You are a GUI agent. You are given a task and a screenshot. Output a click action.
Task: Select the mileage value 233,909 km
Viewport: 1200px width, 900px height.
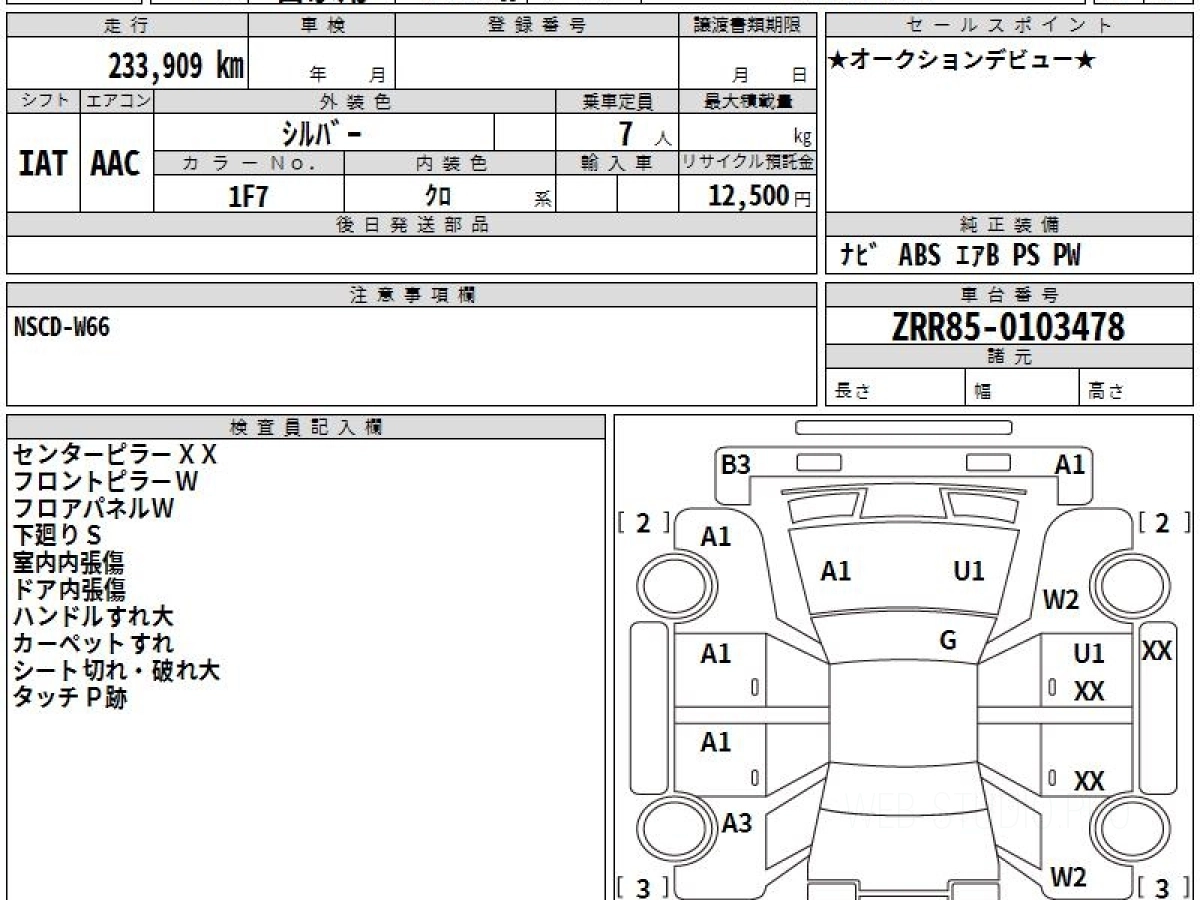pyautogui.click(x=175, y=66)
